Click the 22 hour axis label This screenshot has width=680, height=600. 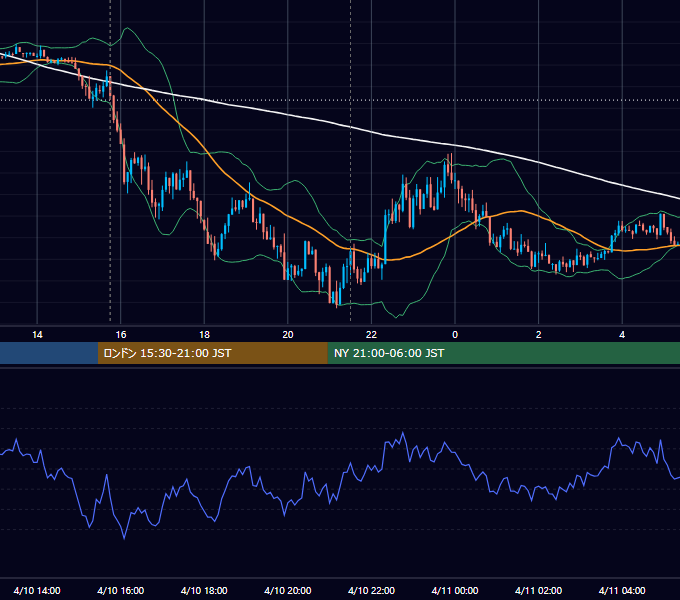[x=371, y=335]
